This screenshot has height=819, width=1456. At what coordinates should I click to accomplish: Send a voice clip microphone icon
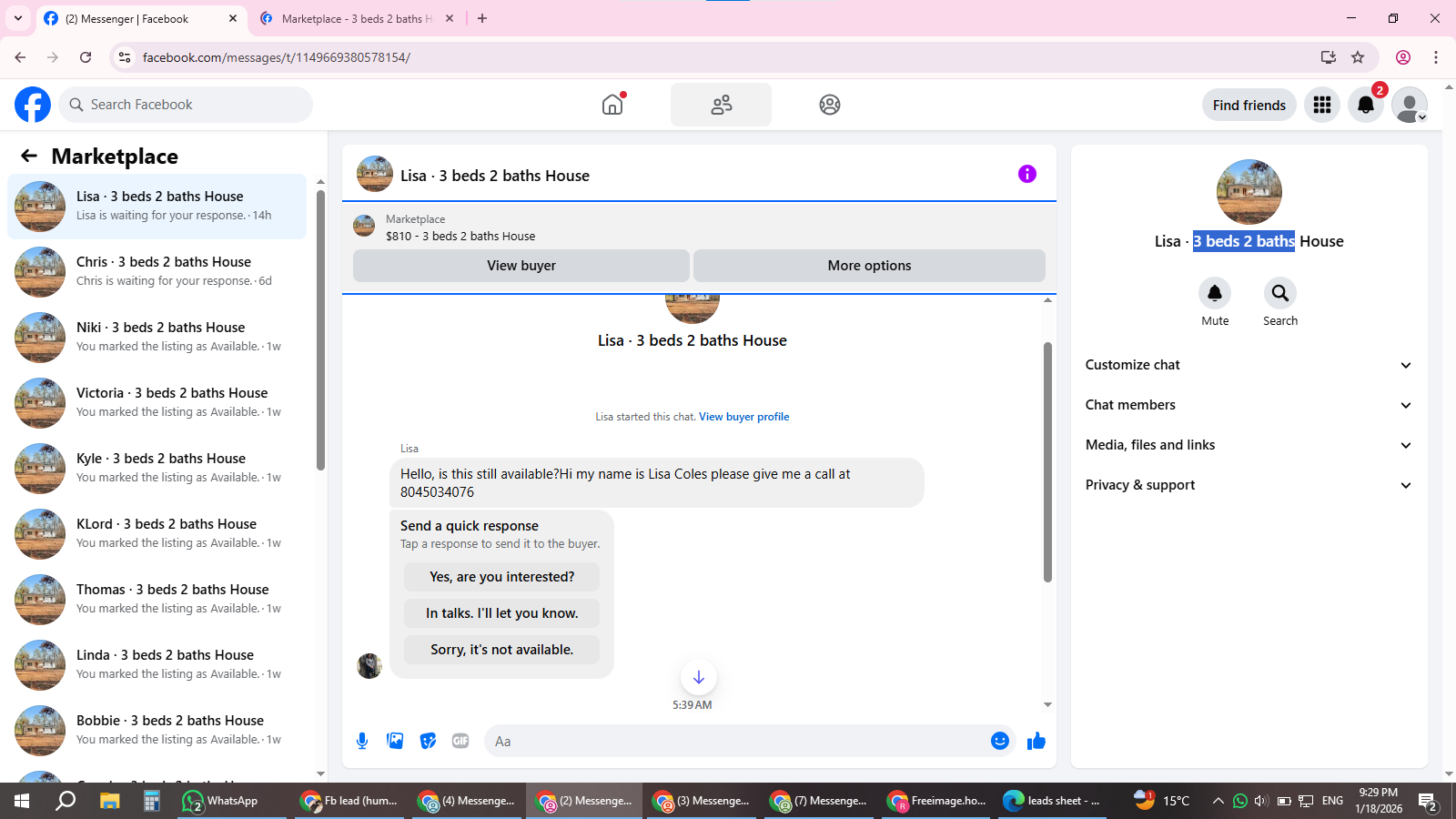click(362, 741)
